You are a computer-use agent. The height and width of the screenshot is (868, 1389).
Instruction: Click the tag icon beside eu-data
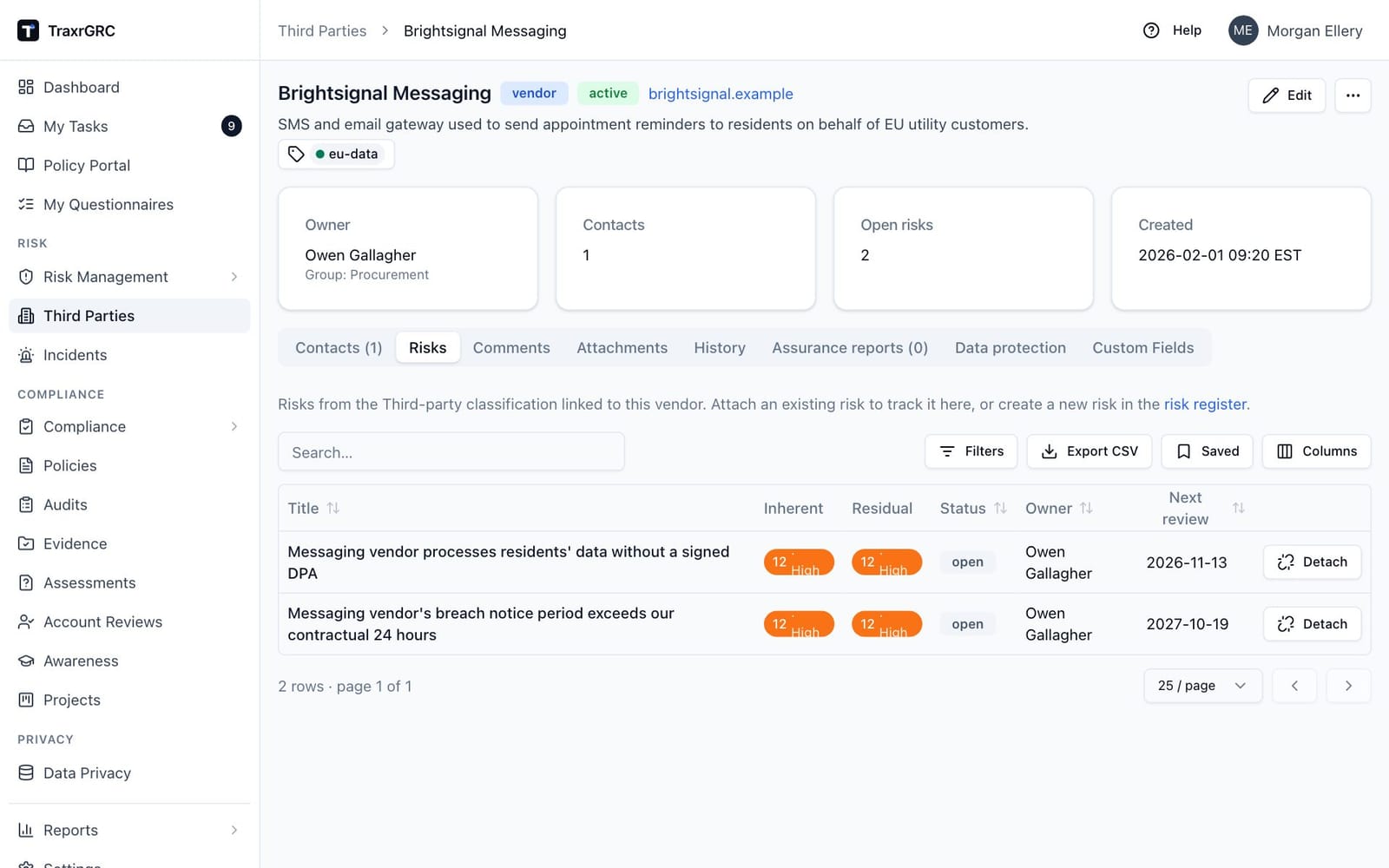click(x=296, y=154)
